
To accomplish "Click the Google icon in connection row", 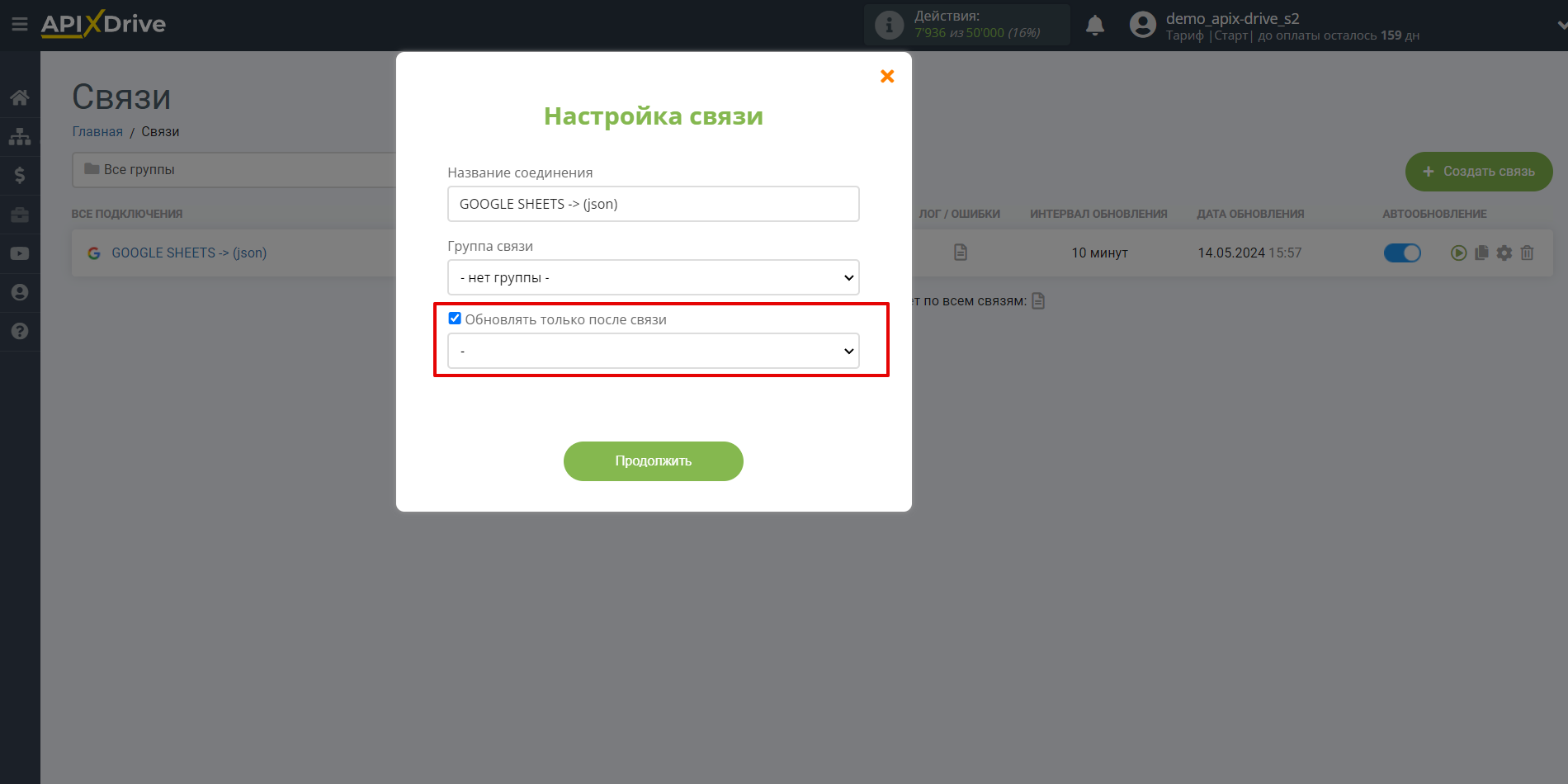I will [x=94, y=253].
